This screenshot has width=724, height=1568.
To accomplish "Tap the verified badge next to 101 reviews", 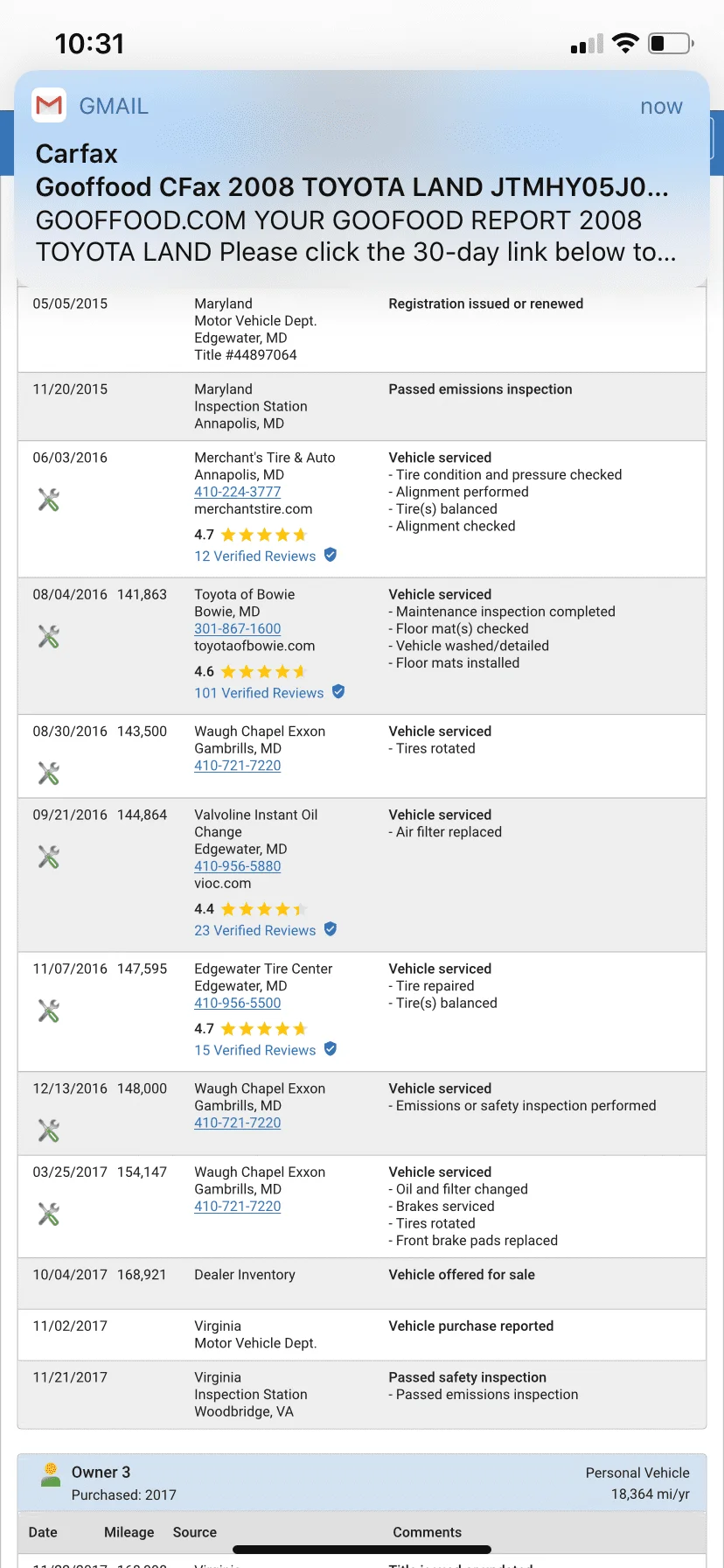I will pyautogui.click(x=338, y=692).
